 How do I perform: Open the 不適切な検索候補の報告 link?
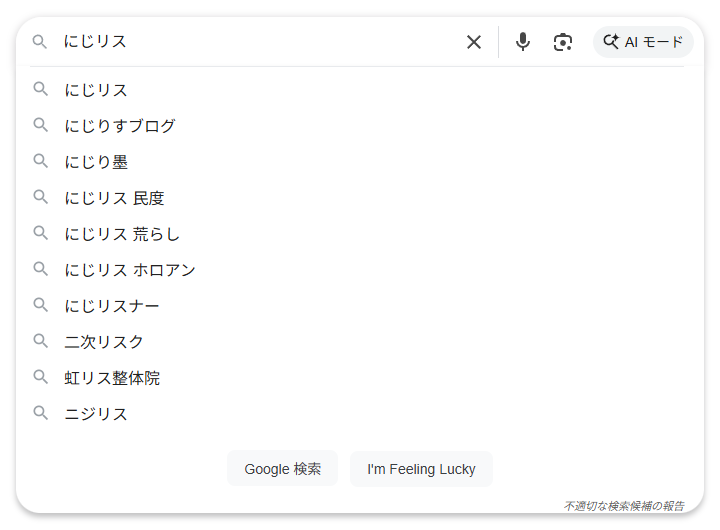(624, 506)
